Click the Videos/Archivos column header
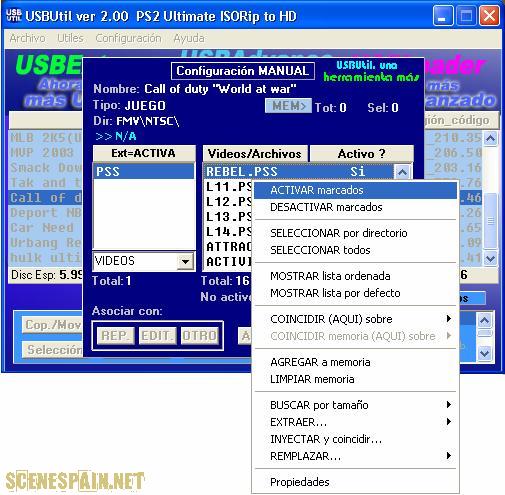This screenshot has width=505, height=495. [x=255, y=154]
